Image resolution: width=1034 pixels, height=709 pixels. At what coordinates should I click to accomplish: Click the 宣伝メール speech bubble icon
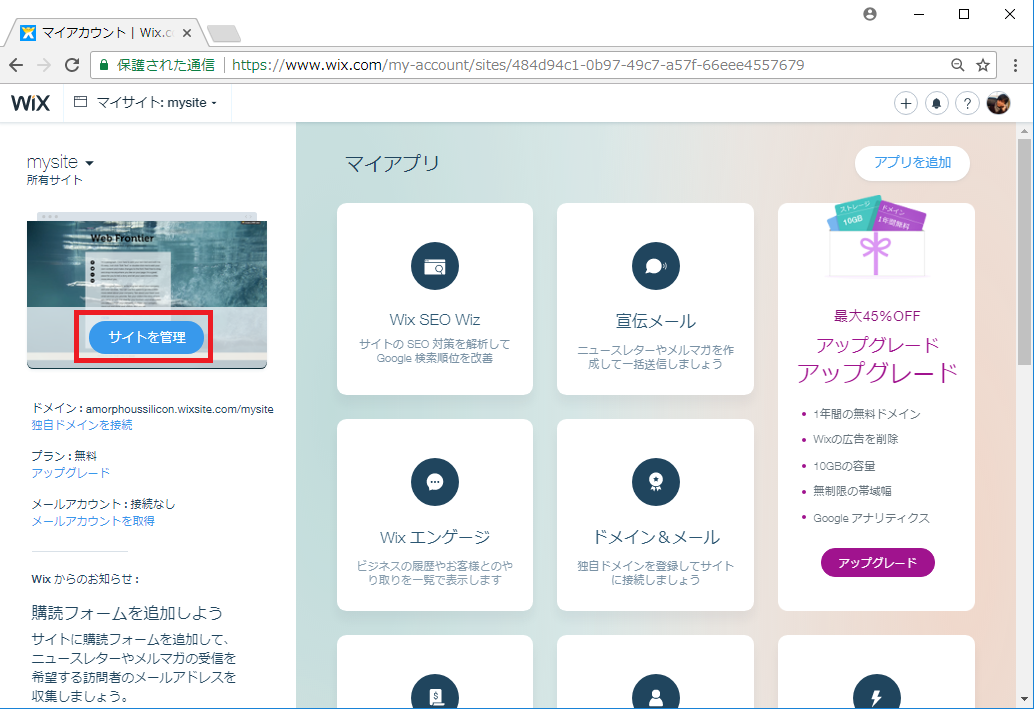[x=655, y=266]
